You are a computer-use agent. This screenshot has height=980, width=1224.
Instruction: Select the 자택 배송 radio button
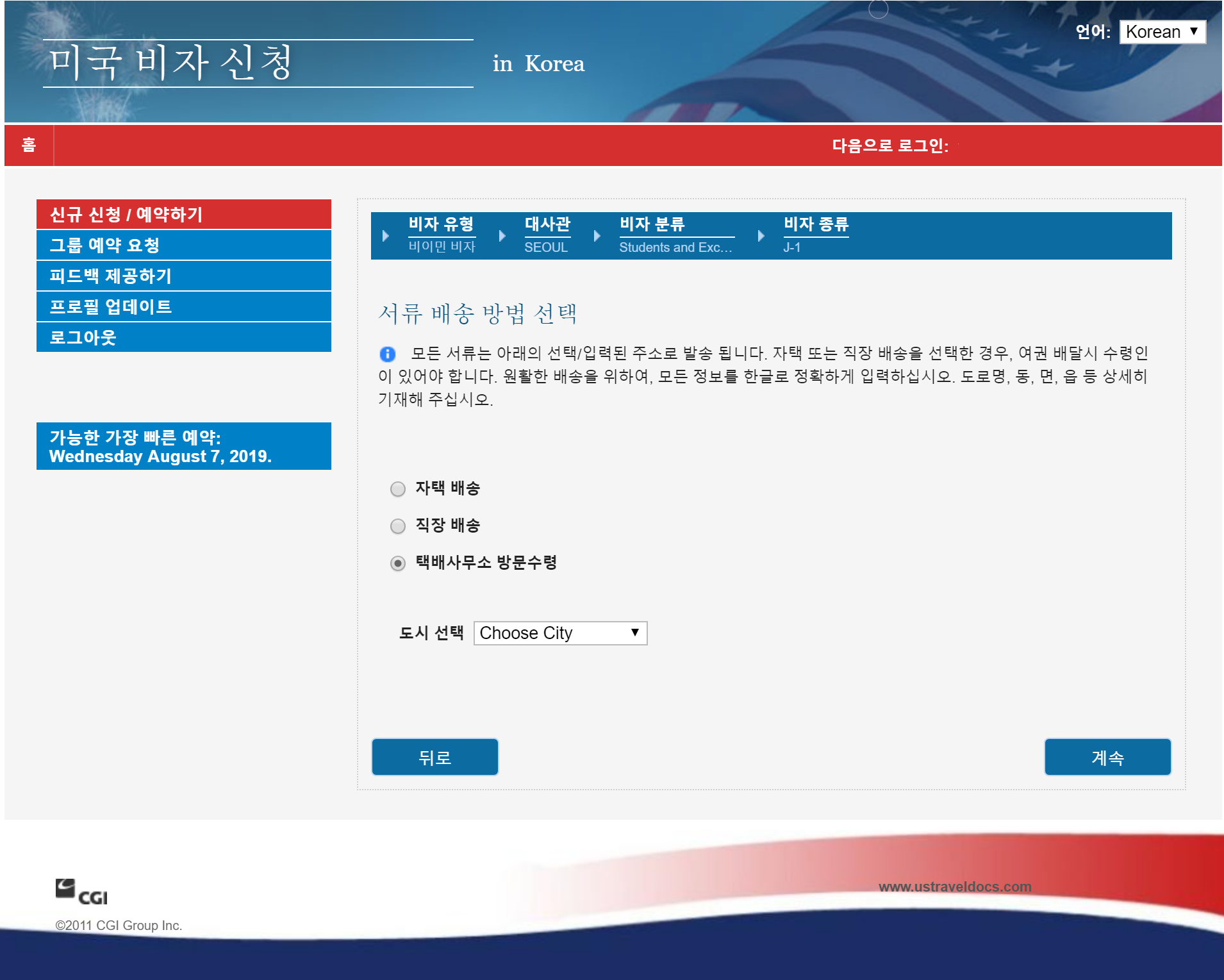pyautogui.click(x=398, y=489)
